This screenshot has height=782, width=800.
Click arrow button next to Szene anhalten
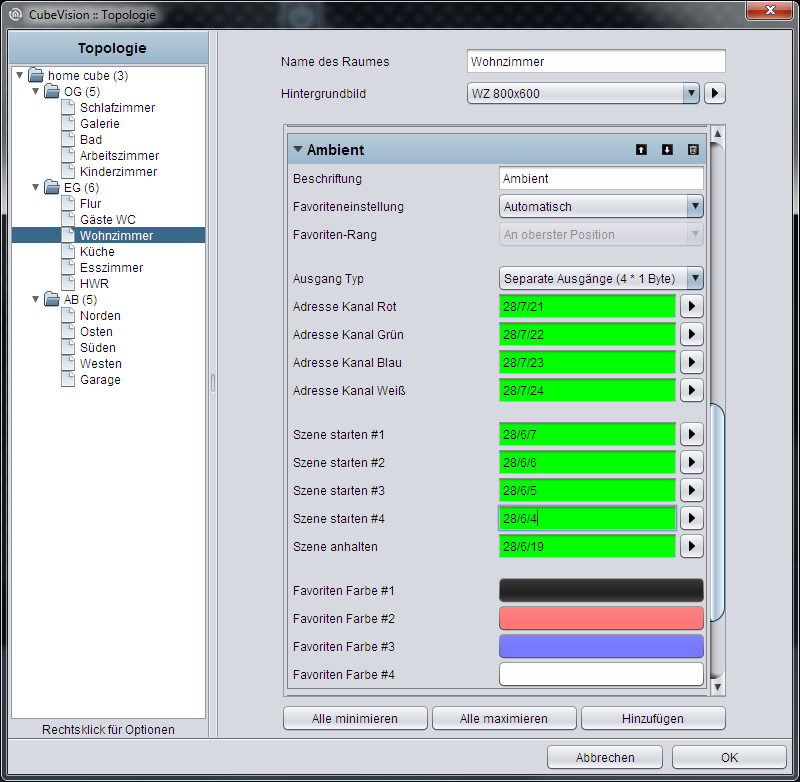coord(691,546)
